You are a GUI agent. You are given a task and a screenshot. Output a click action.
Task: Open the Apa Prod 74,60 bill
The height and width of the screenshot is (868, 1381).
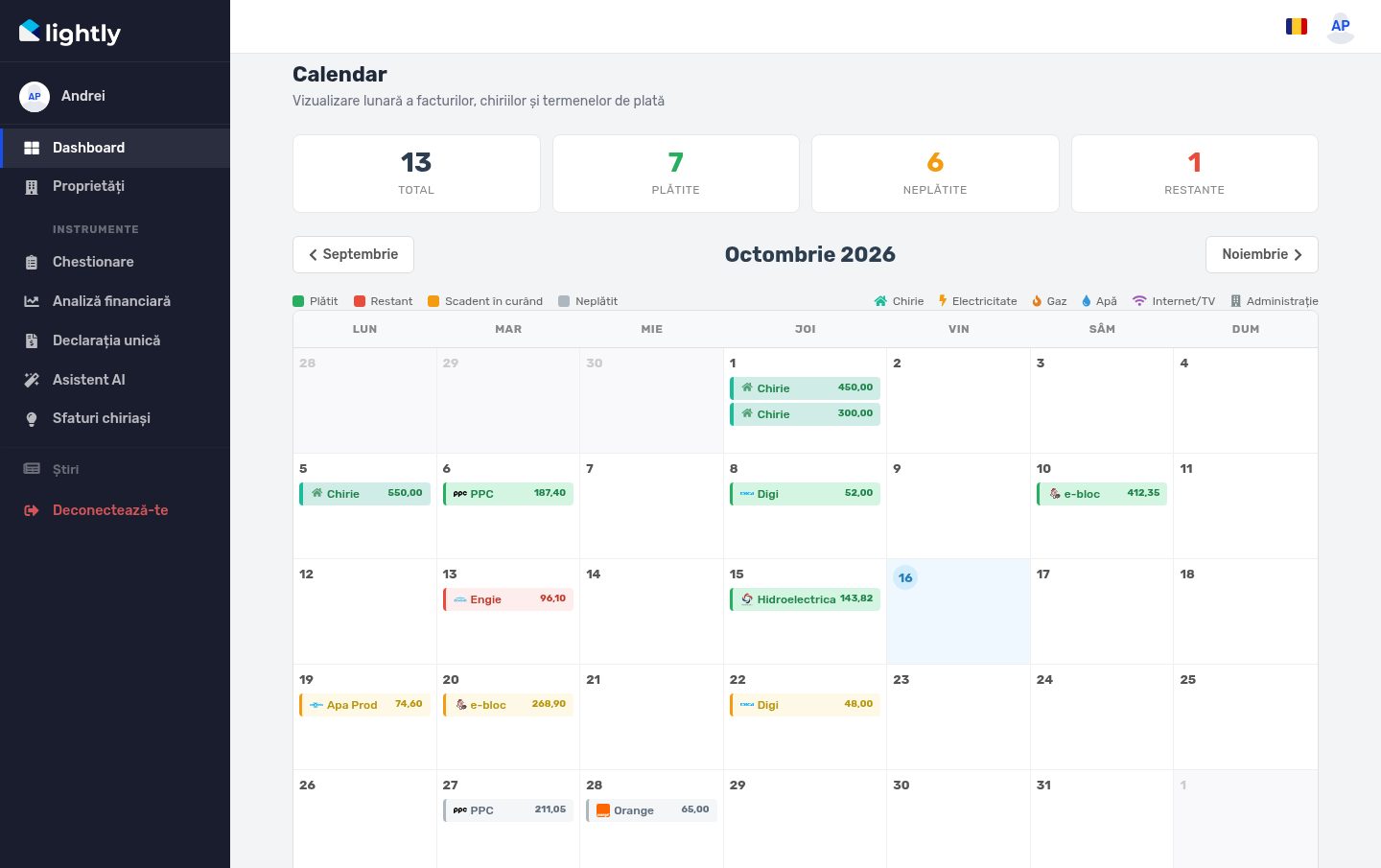[365, 705]
